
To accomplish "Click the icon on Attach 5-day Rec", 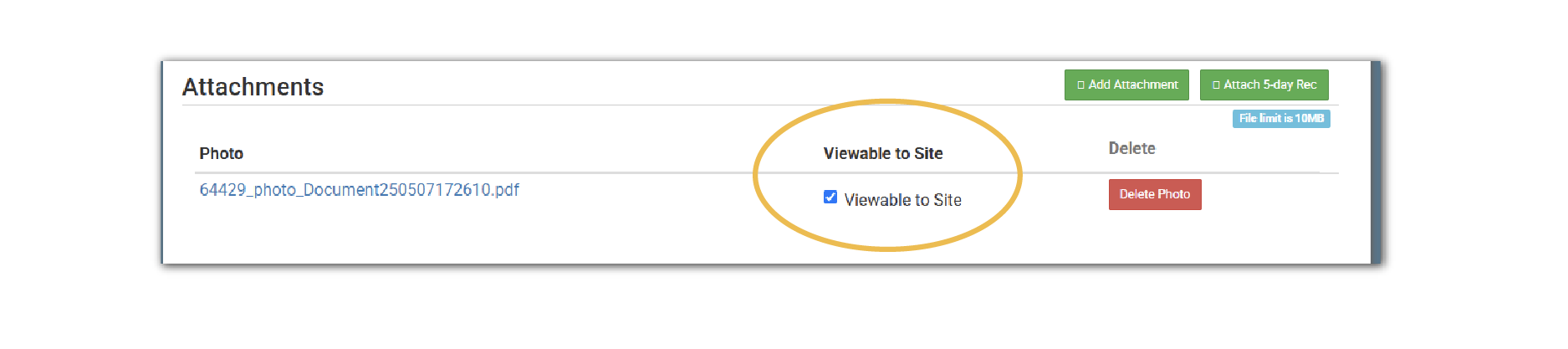I will point(1216,85).
